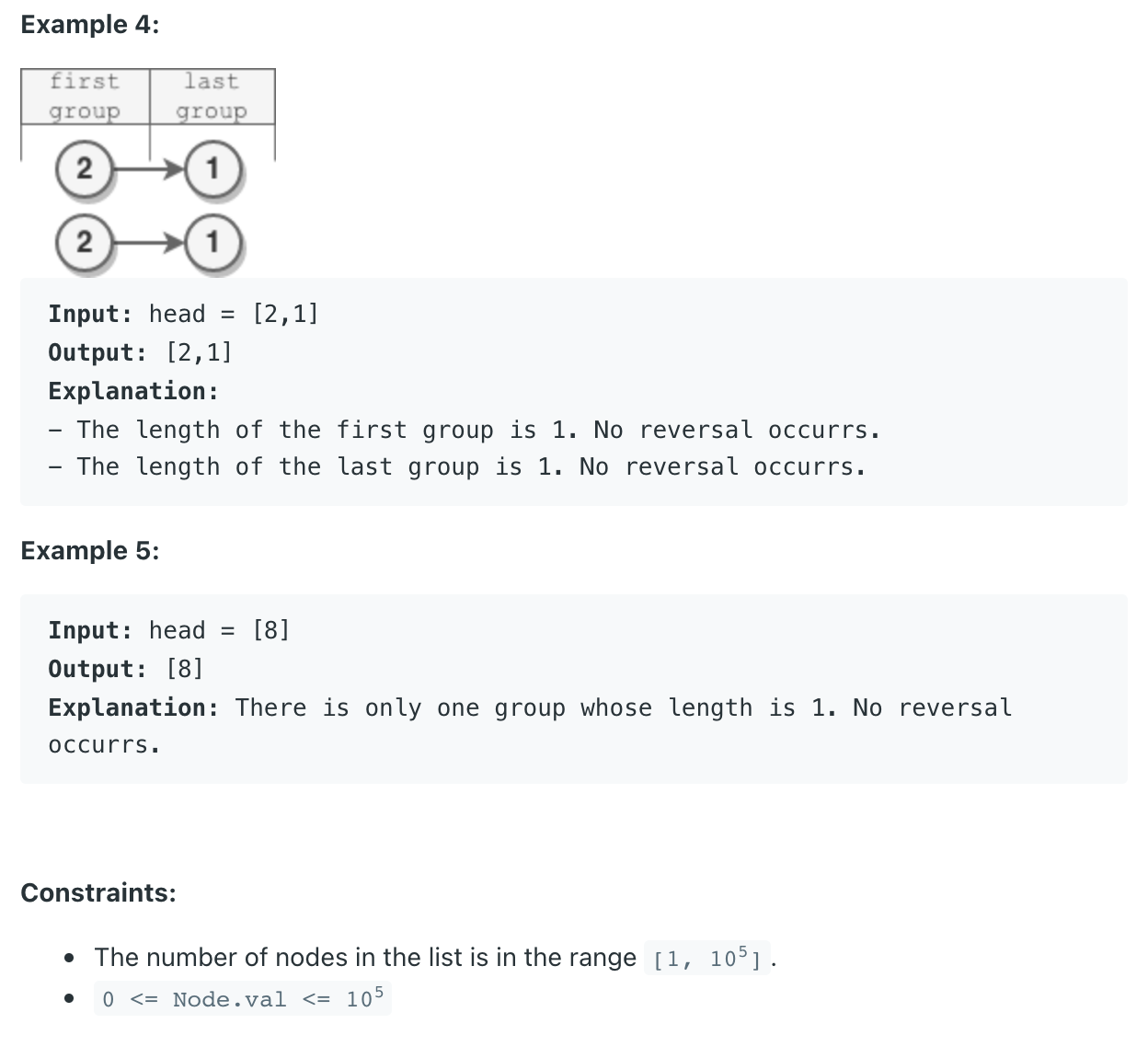Click the first group label in diagram
1148x1058 pixels.
[85, 97]
